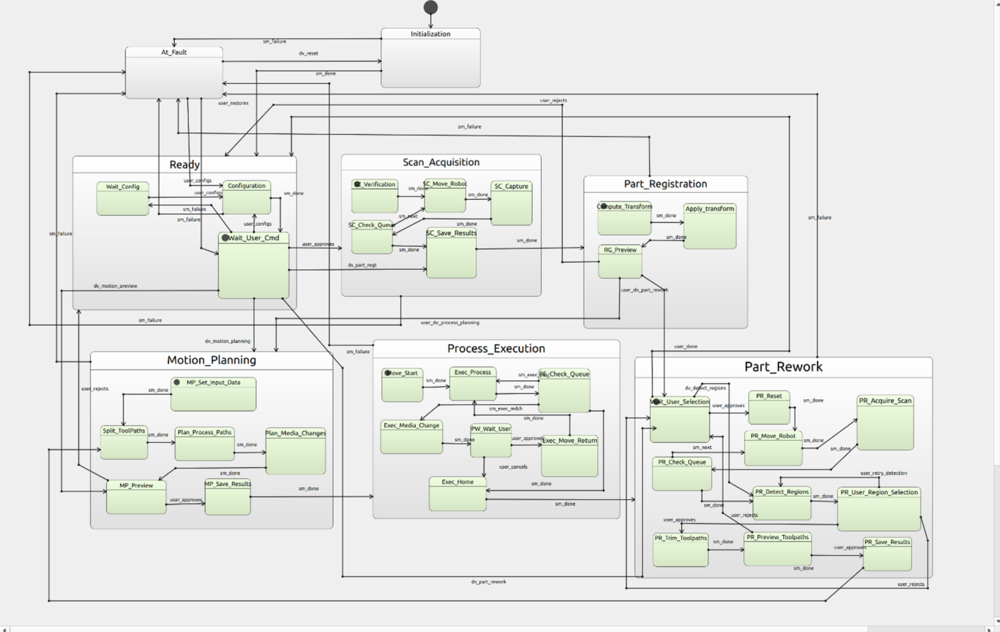This screenshot has height=632, width=1000.
Task: Click the dv_motion_preview transition label
Action: tap(115, 286)
